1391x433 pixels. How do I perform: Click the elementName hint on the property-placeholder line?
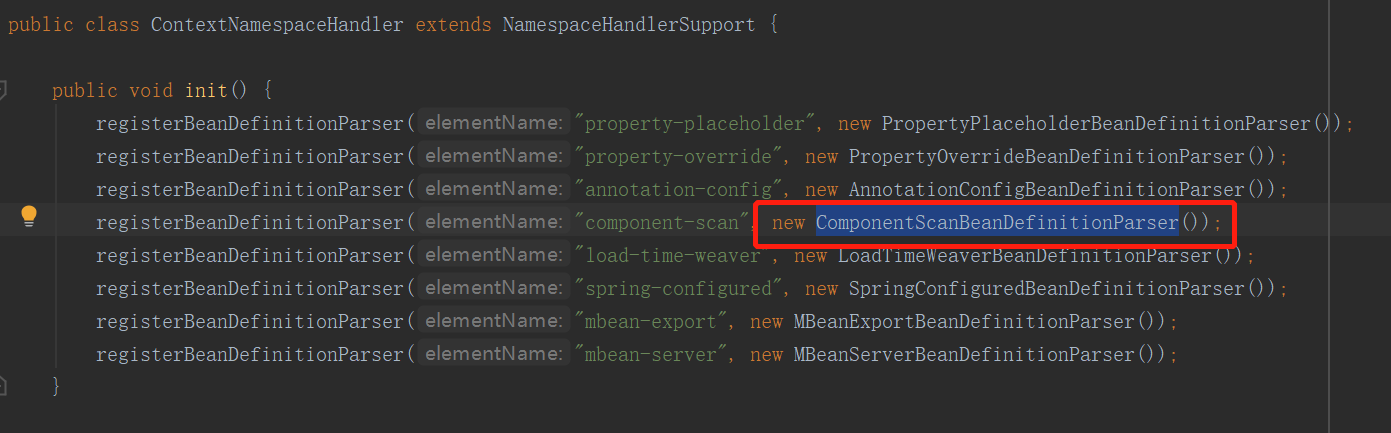[x=494, y=123]
